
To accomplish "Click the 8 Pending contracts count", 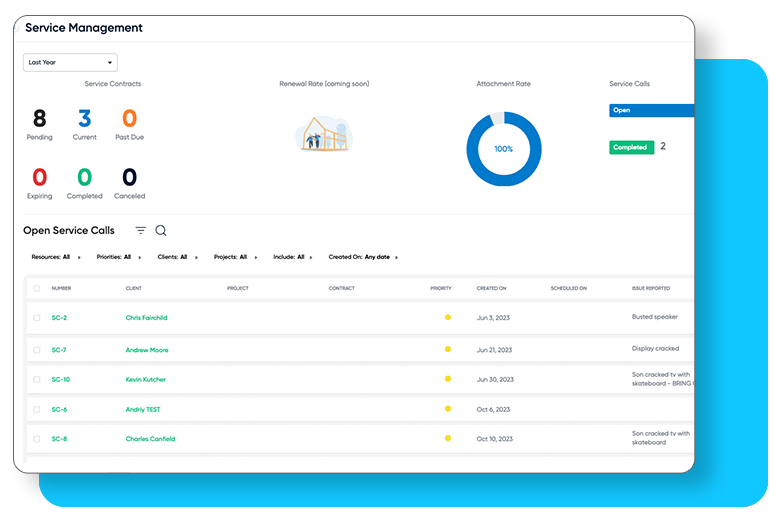I will point(39,118).
